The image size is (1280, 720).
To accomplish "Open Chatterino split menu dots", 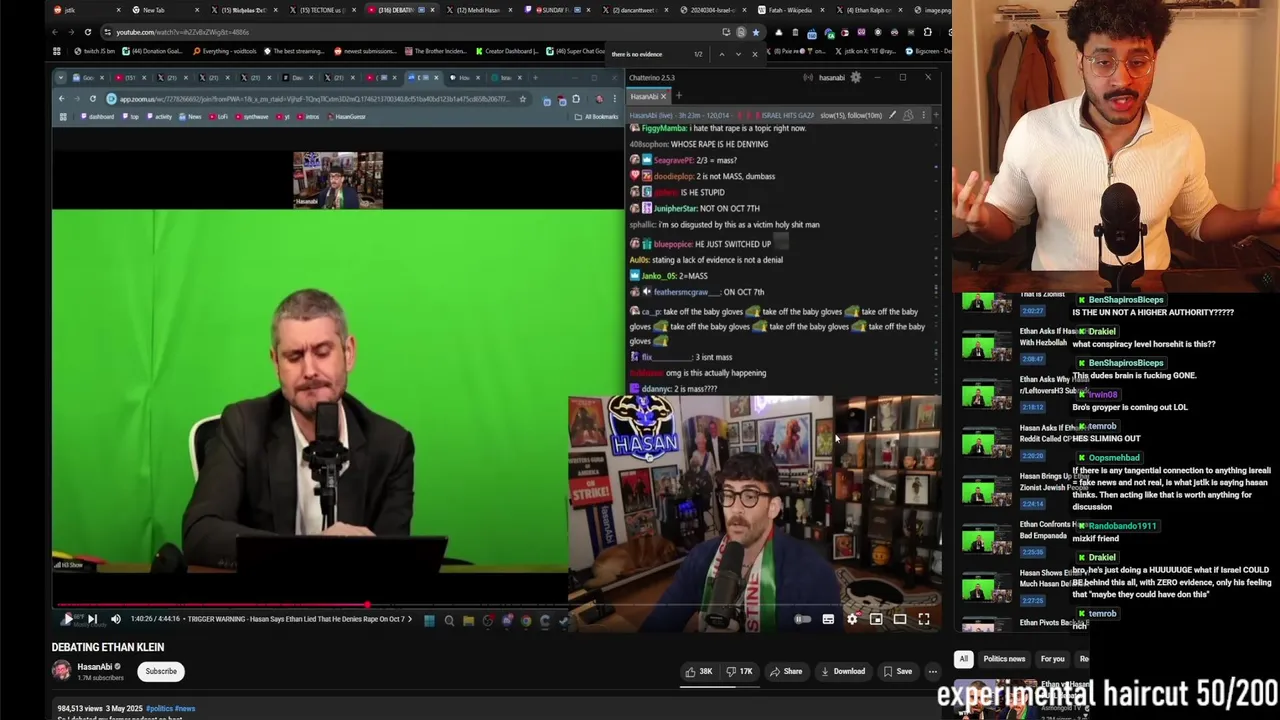I will coord(924,115).
